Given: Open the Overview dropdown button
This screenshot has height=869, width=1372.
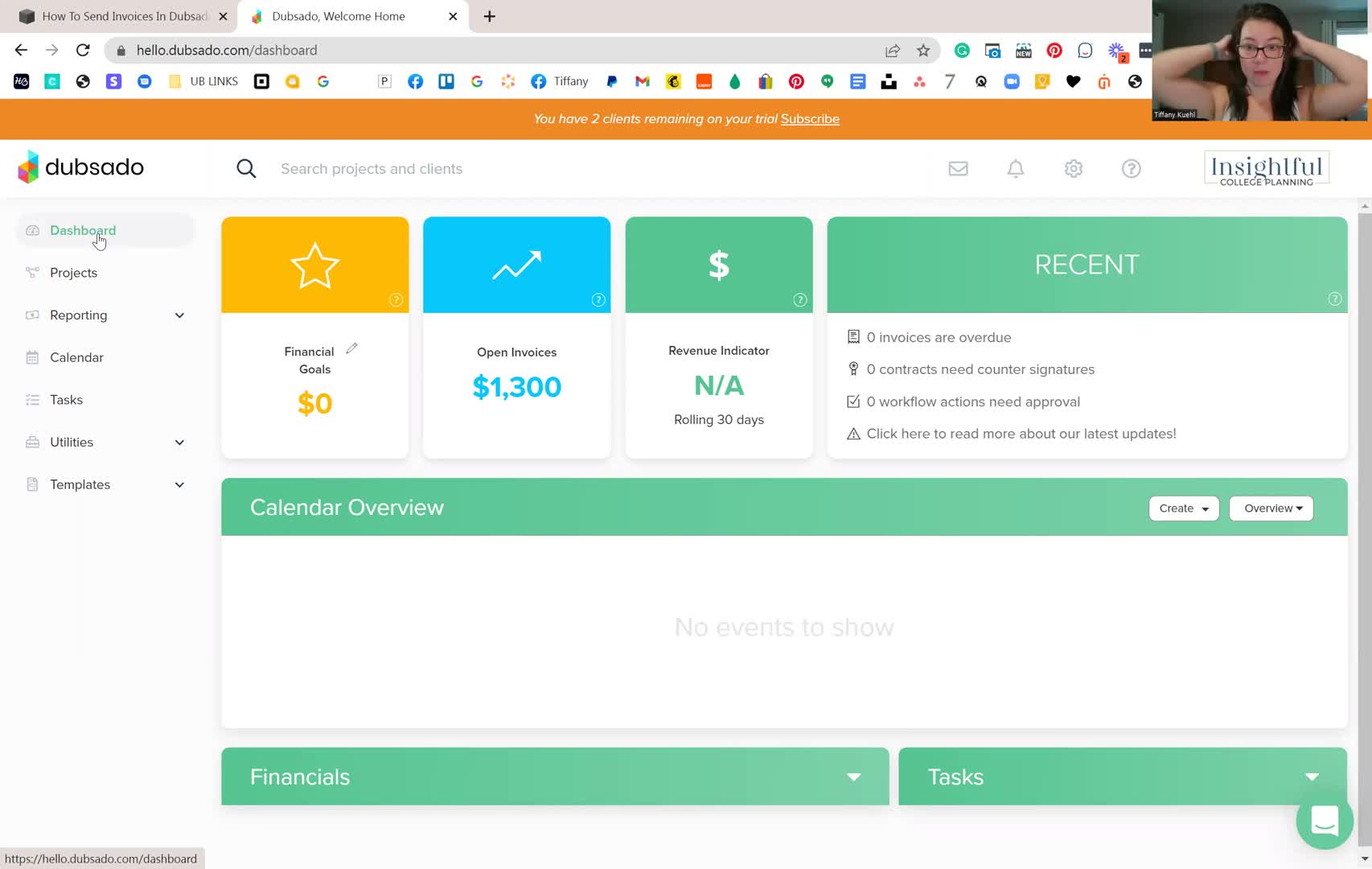Looking at the screenshot, I should click(1271, 509).
